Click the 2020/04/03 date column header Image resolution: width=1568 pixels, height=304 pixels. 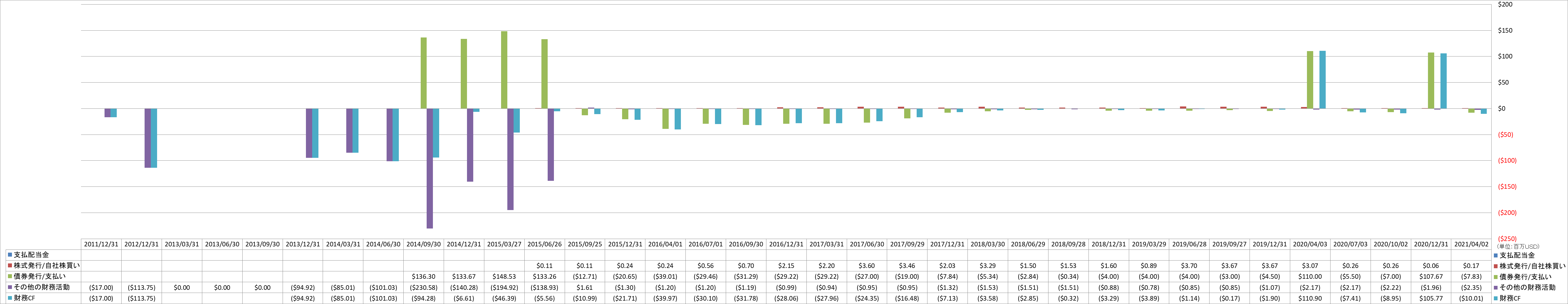pos(1310,244)
